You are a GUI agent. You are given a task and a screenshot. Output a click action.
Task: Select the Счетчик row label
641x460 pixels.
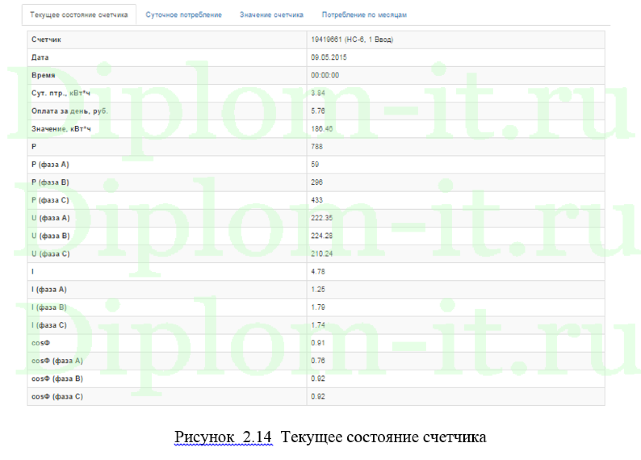tap(46, 40)
